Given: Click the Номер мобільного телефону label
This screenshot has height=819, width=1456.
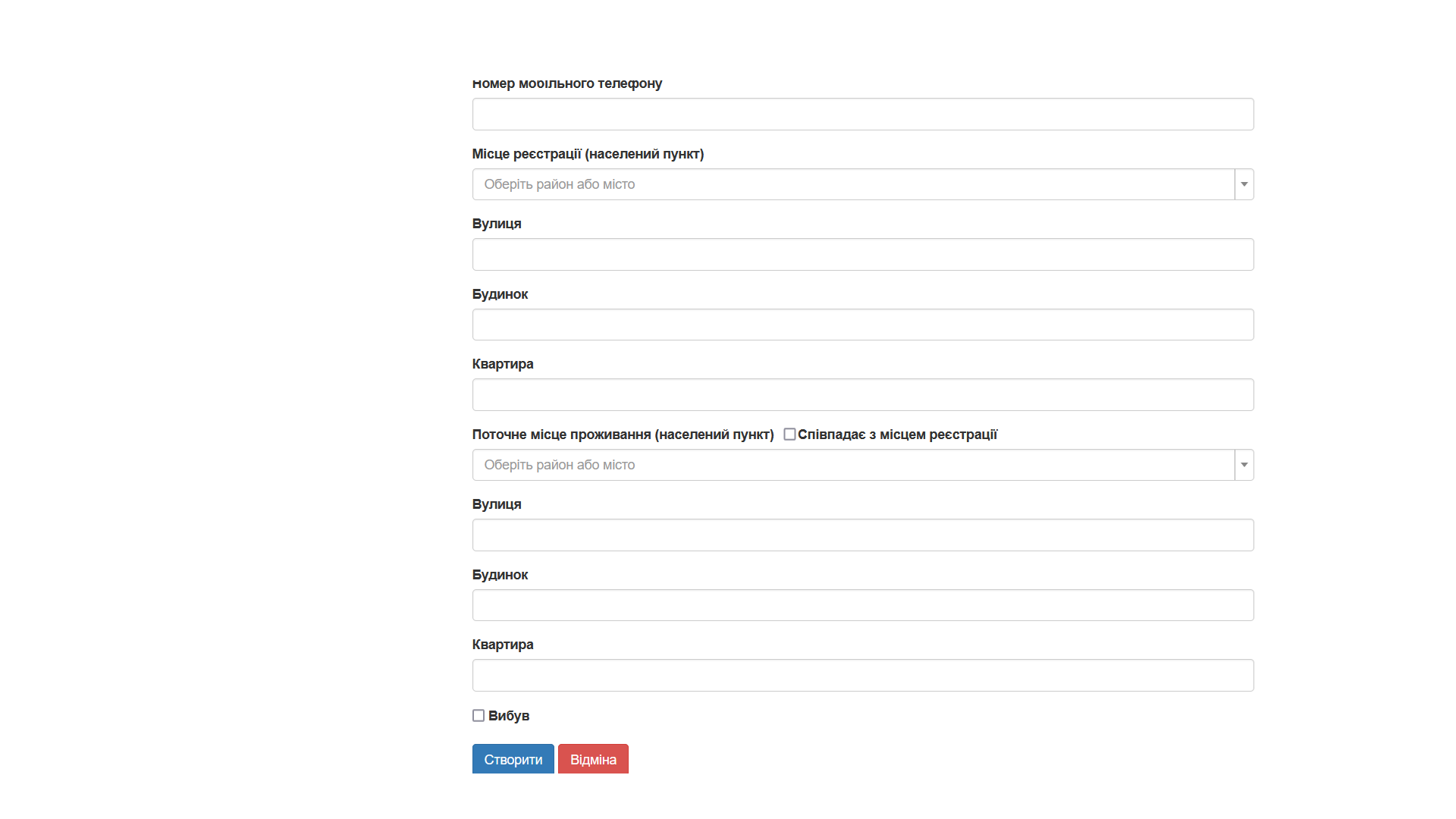Looking at the screenshot, I should tap(567, 83).
